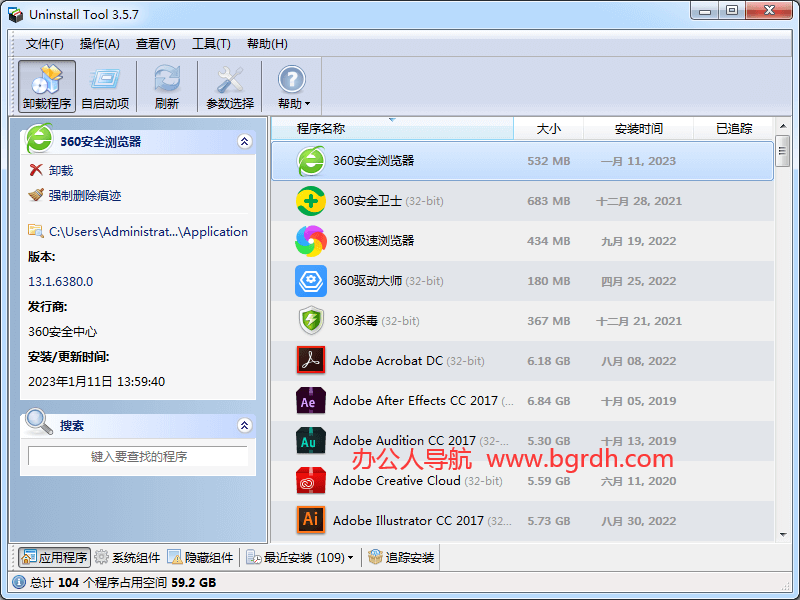Toggle the 应用程序 applications filter
Image resolution: width=800 pixels, height=600 pixels.
[54, 558]
